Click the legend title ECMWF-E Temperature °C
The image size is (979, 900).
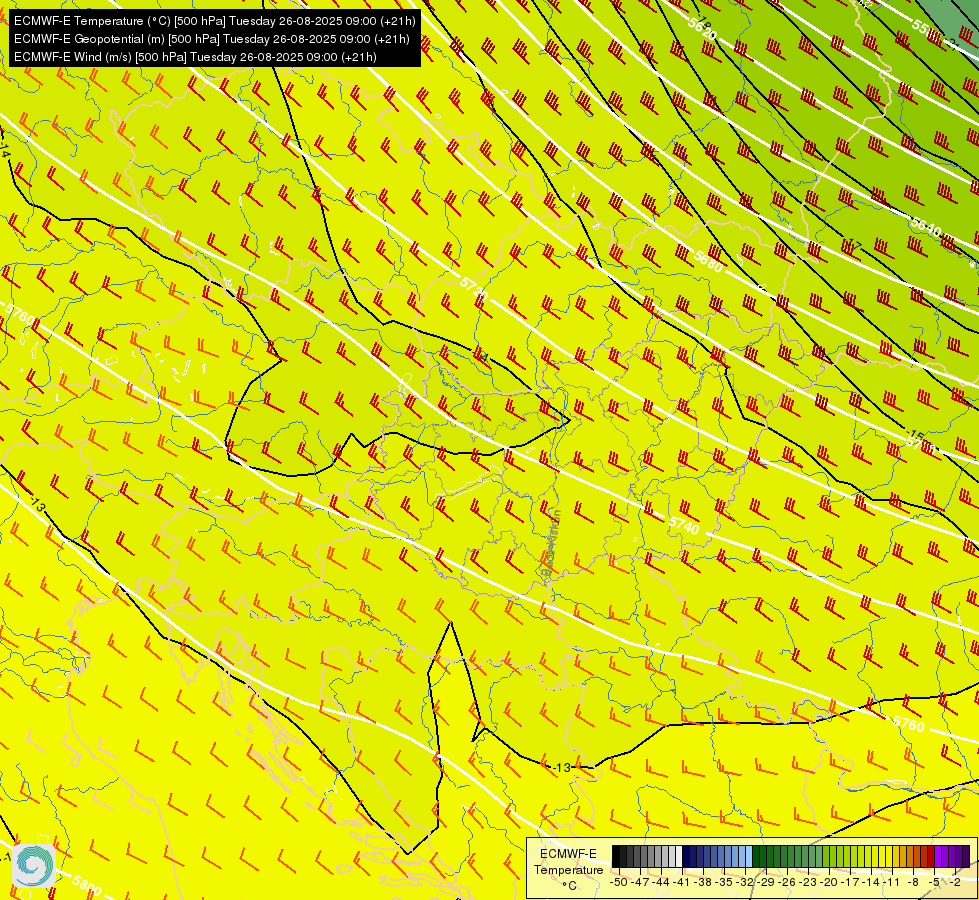point(568,869)
